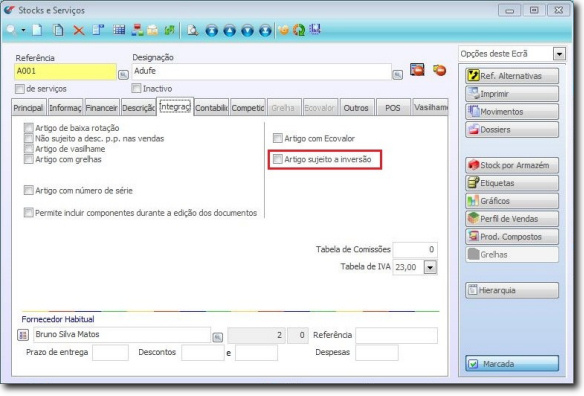Screen dimensions: 584x396
Task: Switch to the Descrição tab
Action: pyautogui.click(x=138, y=108)
